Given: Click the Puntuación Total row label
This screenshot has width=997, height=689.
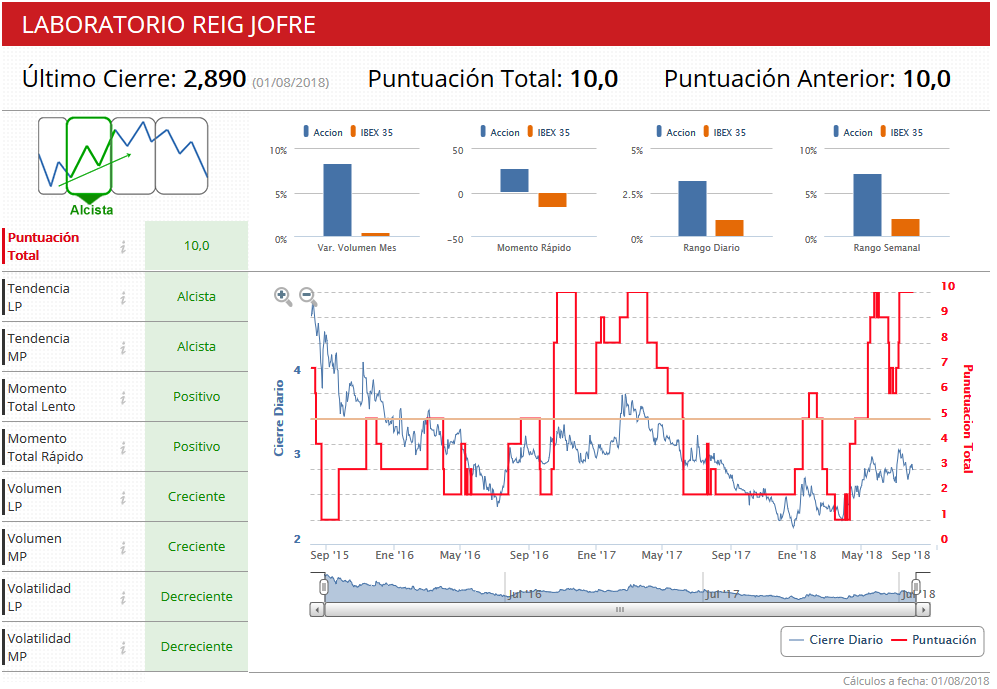Looking at the screenshot, I should (43, 247).
